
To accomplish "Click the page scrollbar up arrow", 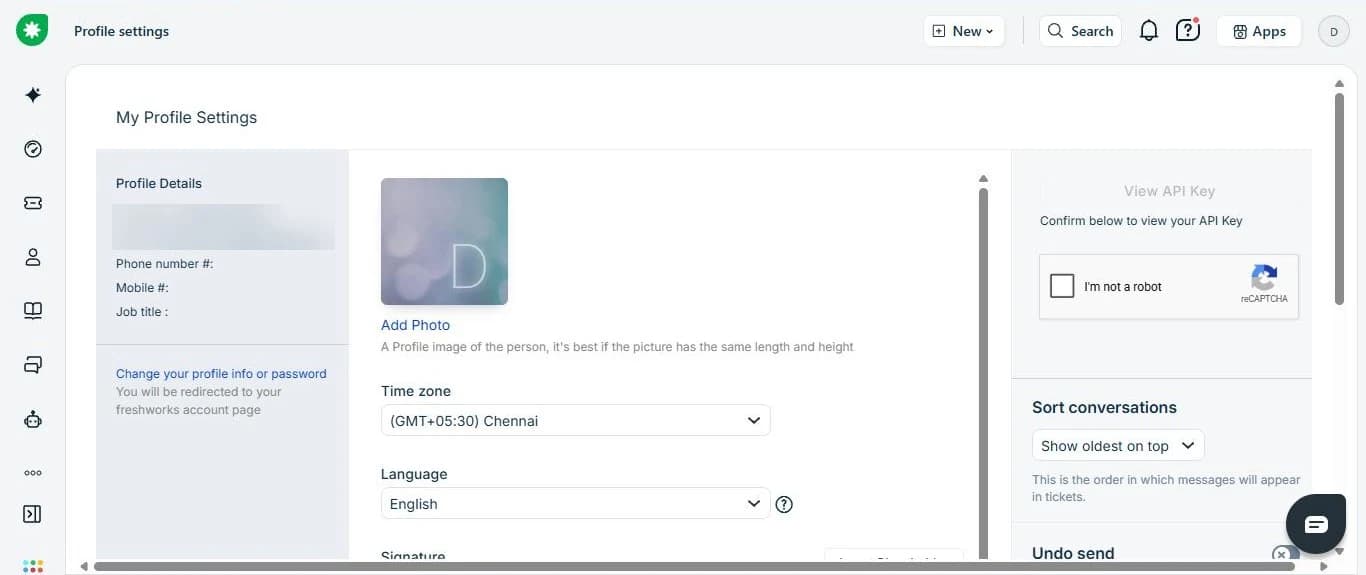I will (1339, 82).
